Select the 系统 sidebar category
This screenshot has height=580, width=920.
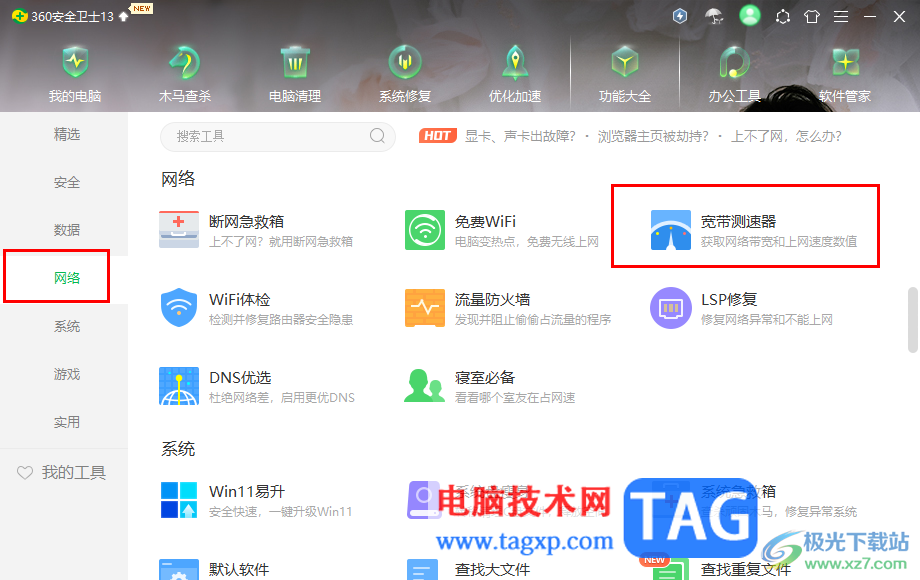[x=67, y=326]
